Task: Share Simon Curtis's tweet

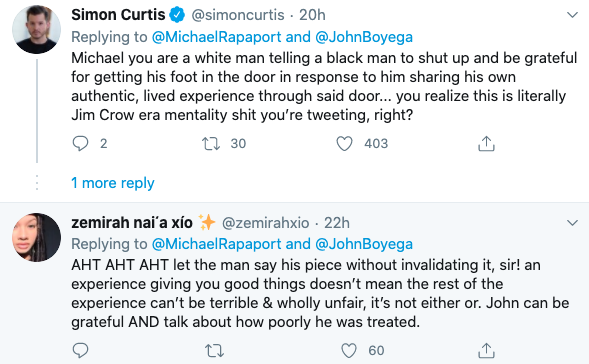Action: pyautogui.click(x=486, y=143)
